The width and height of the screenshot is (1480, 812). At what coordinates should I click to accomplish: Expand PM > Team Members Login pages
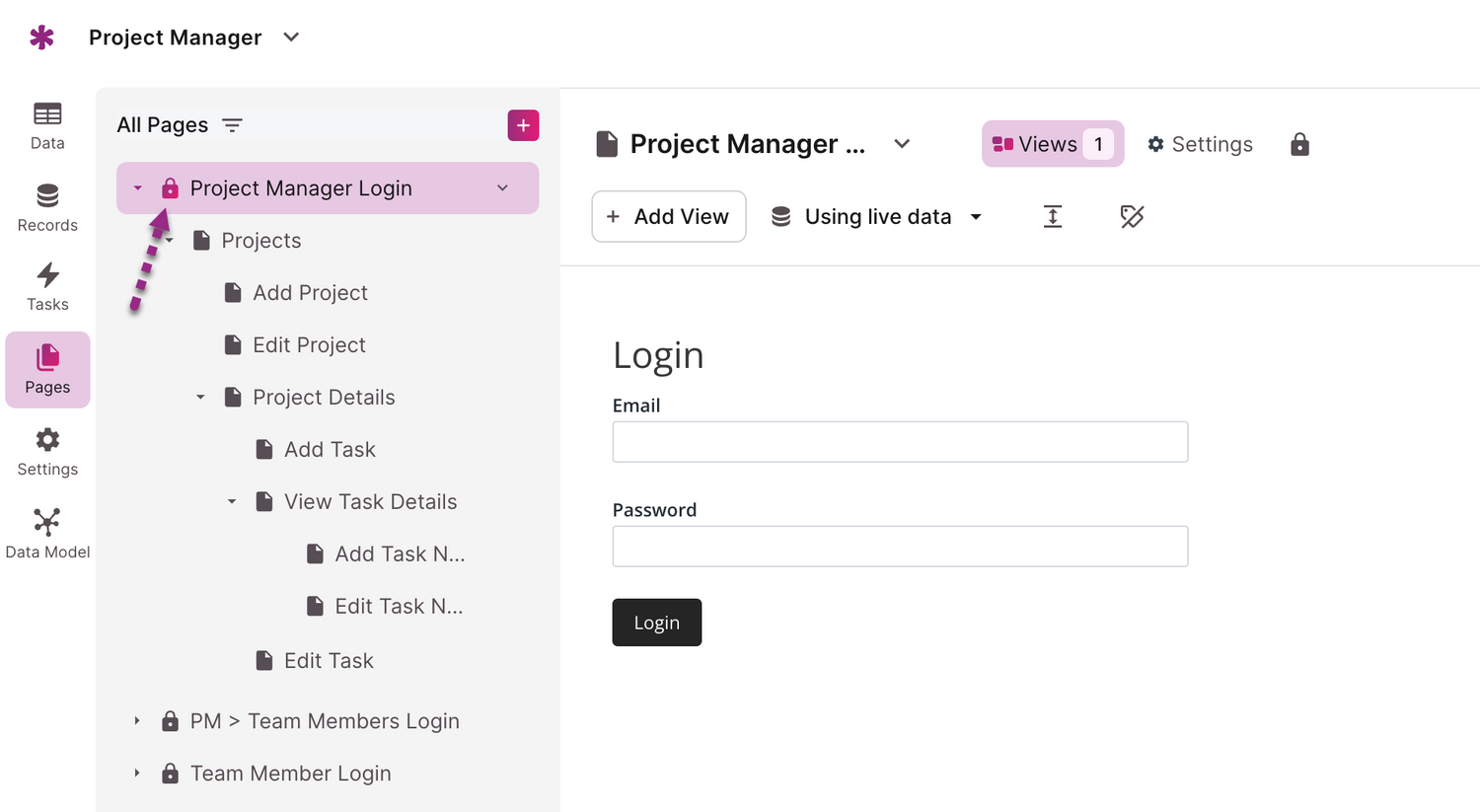click(x=137, y=721)
